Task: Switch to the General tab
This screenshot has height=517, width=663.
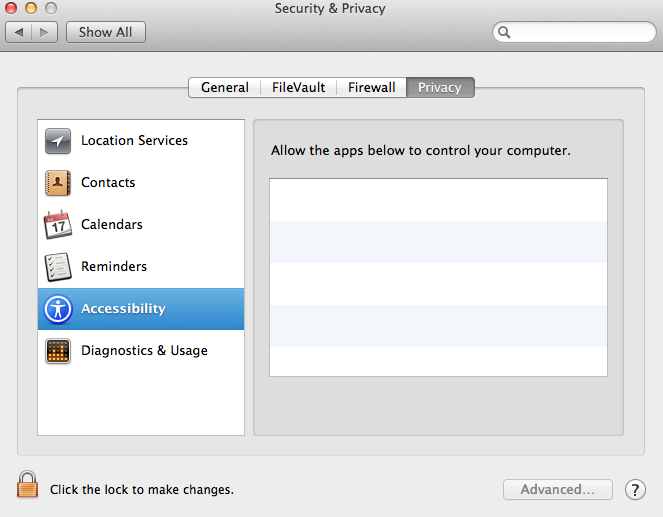Action: 225,88
